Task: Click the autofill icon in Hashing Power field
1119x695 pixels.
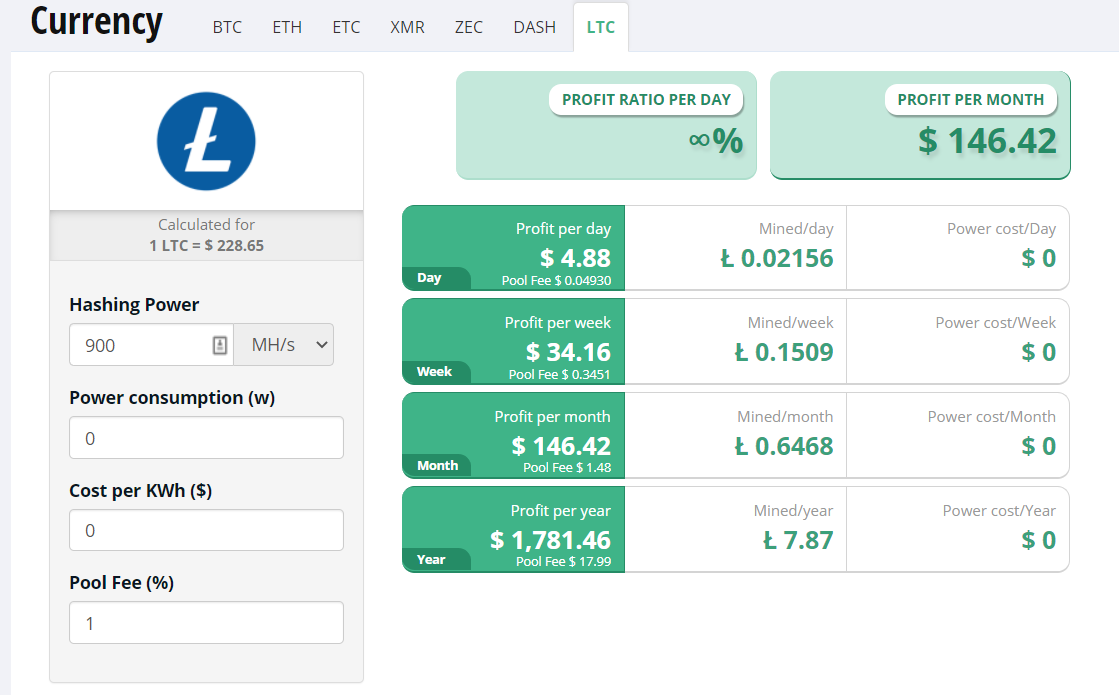Action: tap(220, 345)
